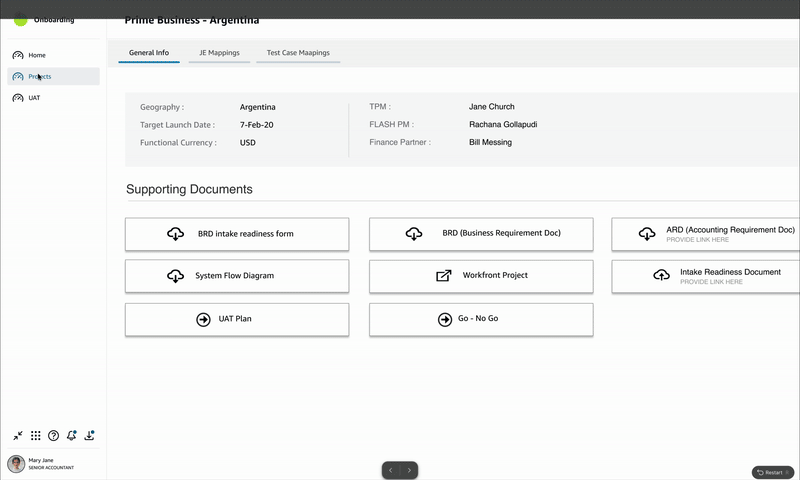
Task: Open the Test Case Maapings tab
Action: point(298,53)
